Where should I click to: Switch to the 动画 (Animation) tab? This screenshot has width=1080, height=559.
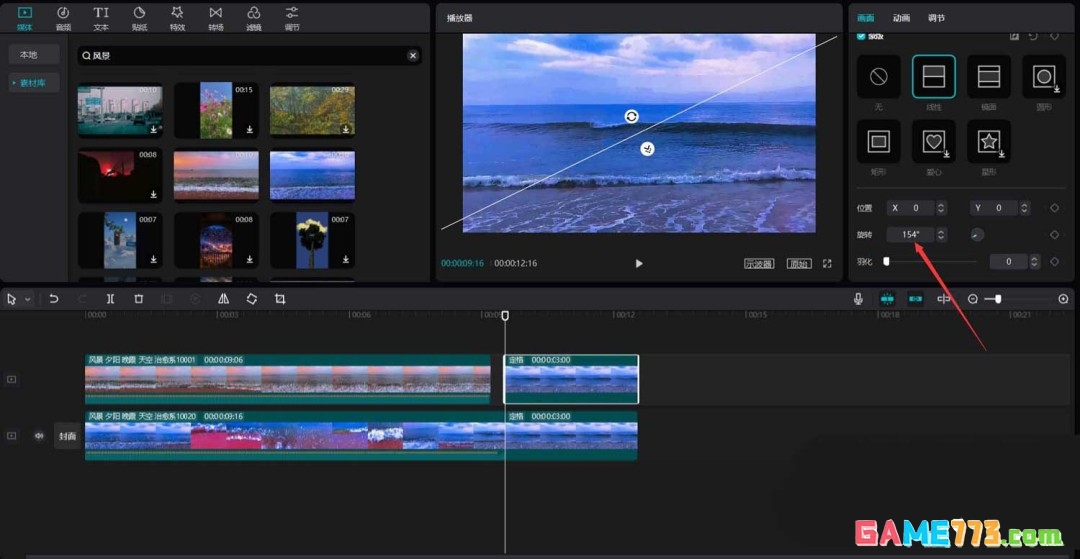point(901,18)
